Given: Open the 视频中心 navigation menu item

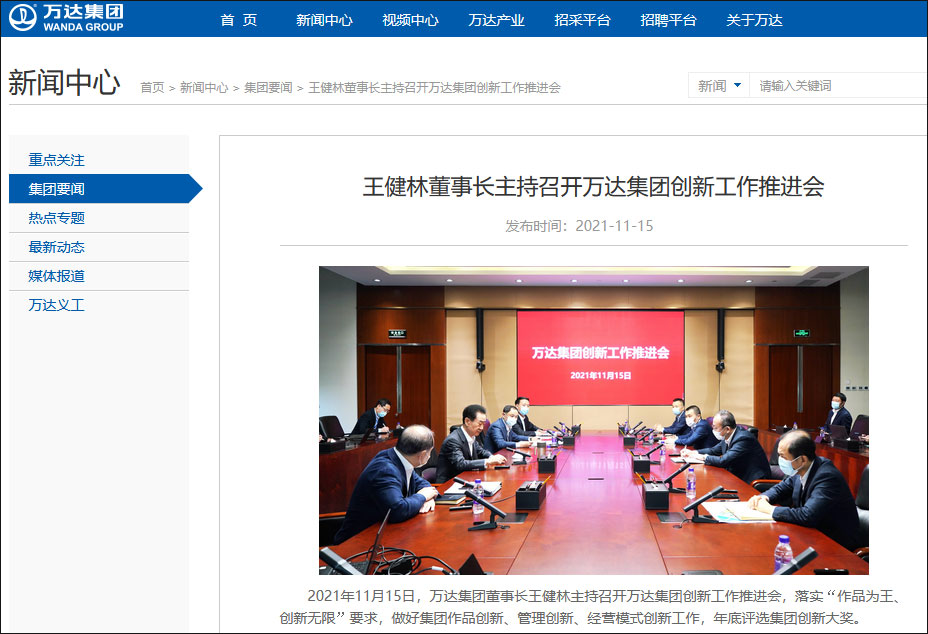Looking at the screenshot, I should coord(410,20).
